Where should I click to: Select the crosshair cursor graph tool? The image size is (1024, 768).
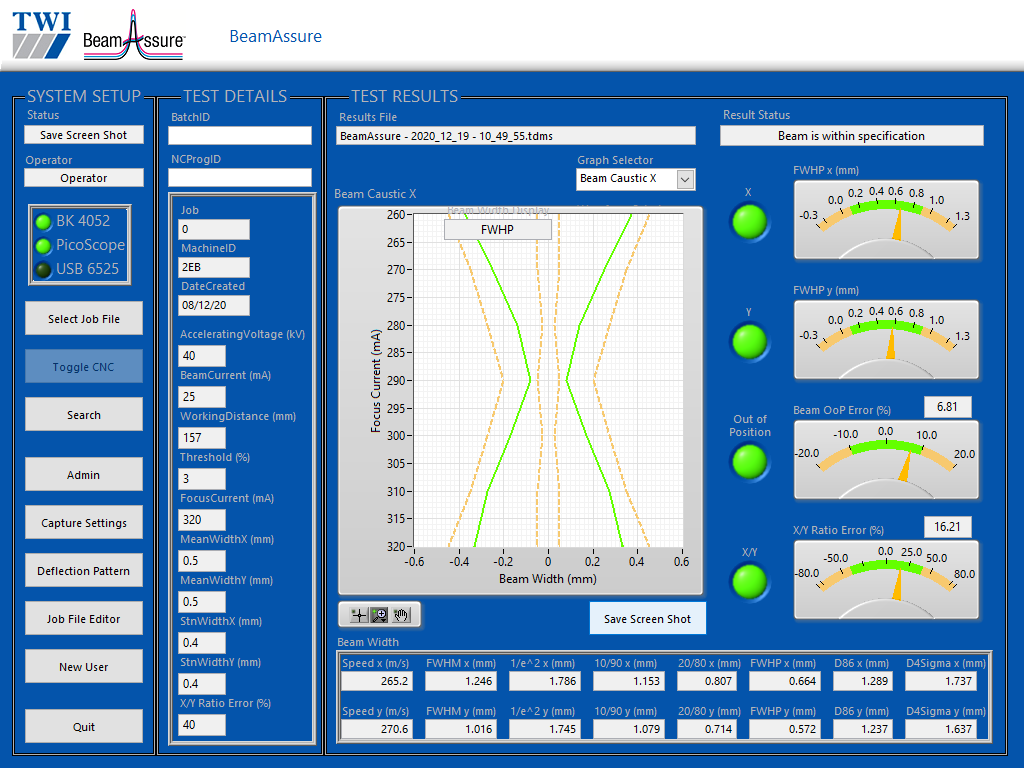[x=359, y=615]
